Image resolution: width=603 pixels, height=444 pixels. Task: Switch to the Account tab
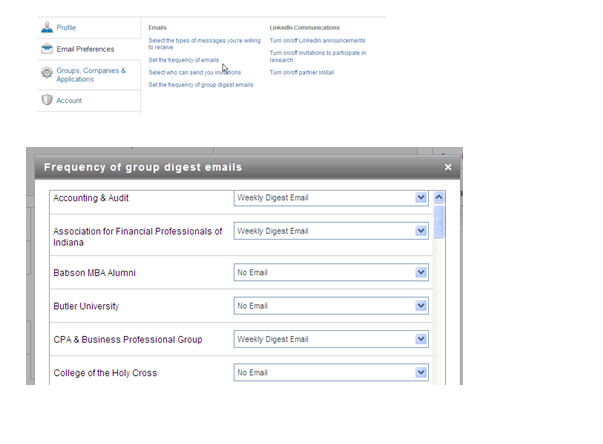pyautogui.click(x=69, y=100)
